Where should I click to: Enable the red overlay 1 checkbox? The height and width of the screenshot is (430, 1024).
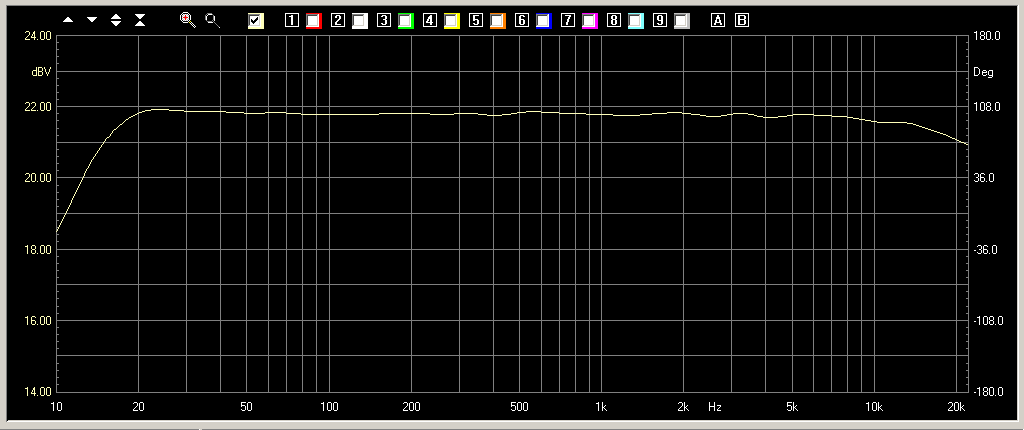pos(313,21)
